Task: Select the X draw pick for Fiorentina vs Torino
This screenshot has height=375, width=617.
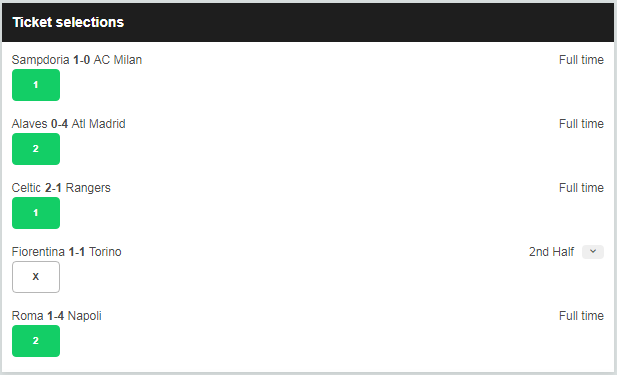Action: 36,277
